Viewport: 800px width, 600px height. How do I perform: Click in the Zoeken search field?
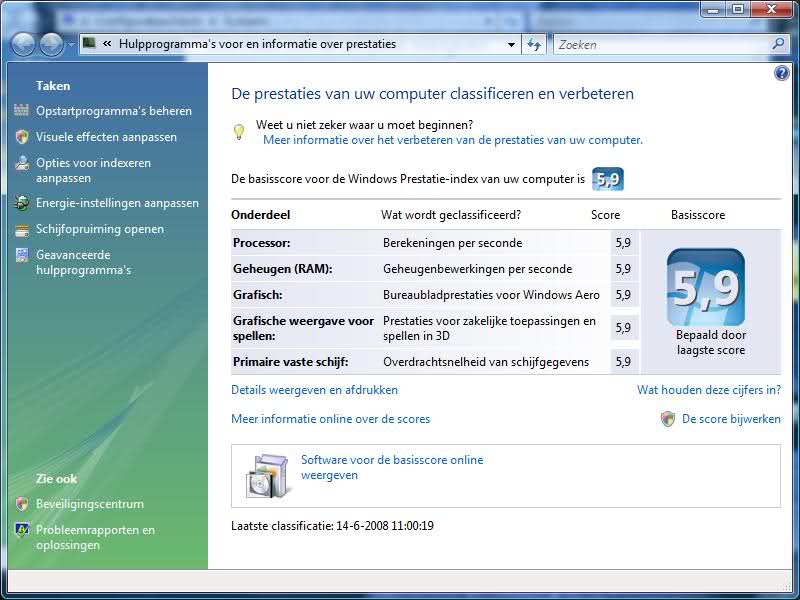click(660, 44)
